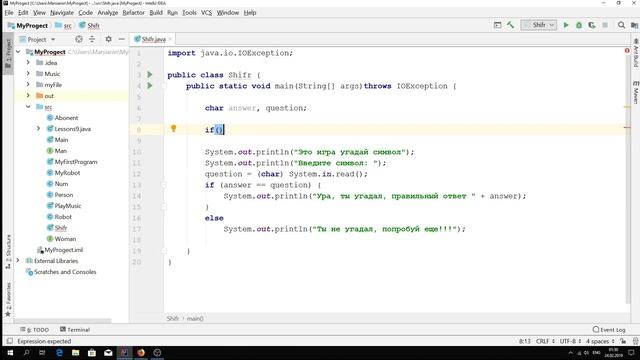Toggle the Favorites side tool window
This screenshot has height=360, width=640.
point(8,300)
